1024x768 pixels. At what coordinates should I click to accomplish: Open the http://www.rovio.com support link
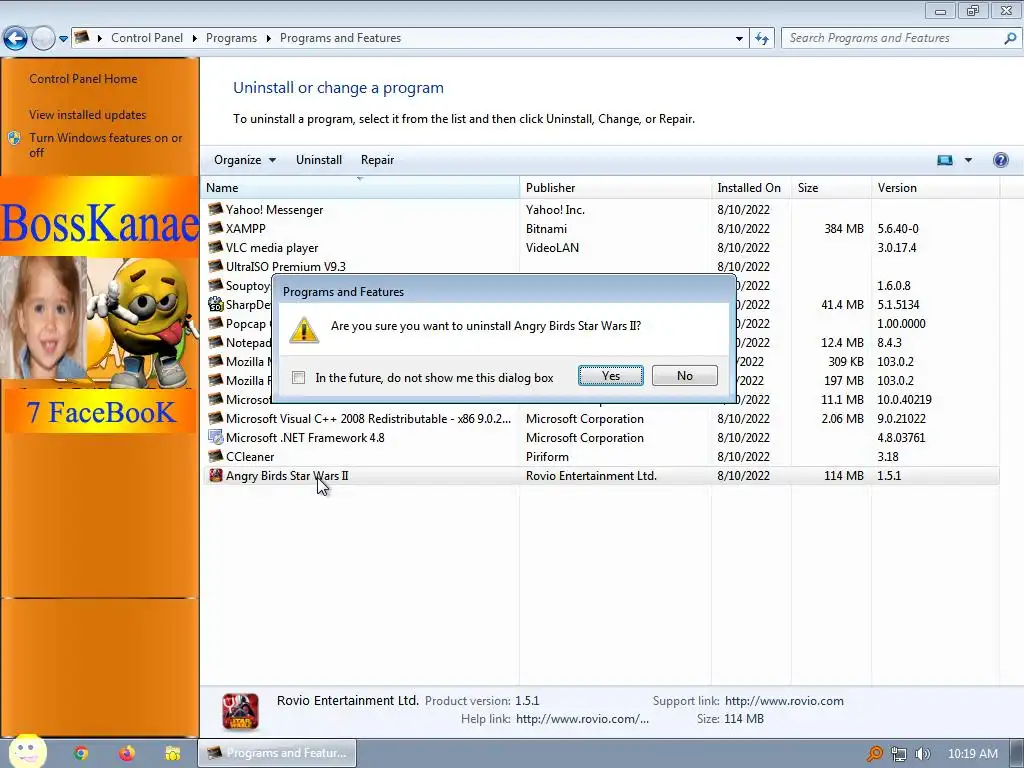(784, 701)
